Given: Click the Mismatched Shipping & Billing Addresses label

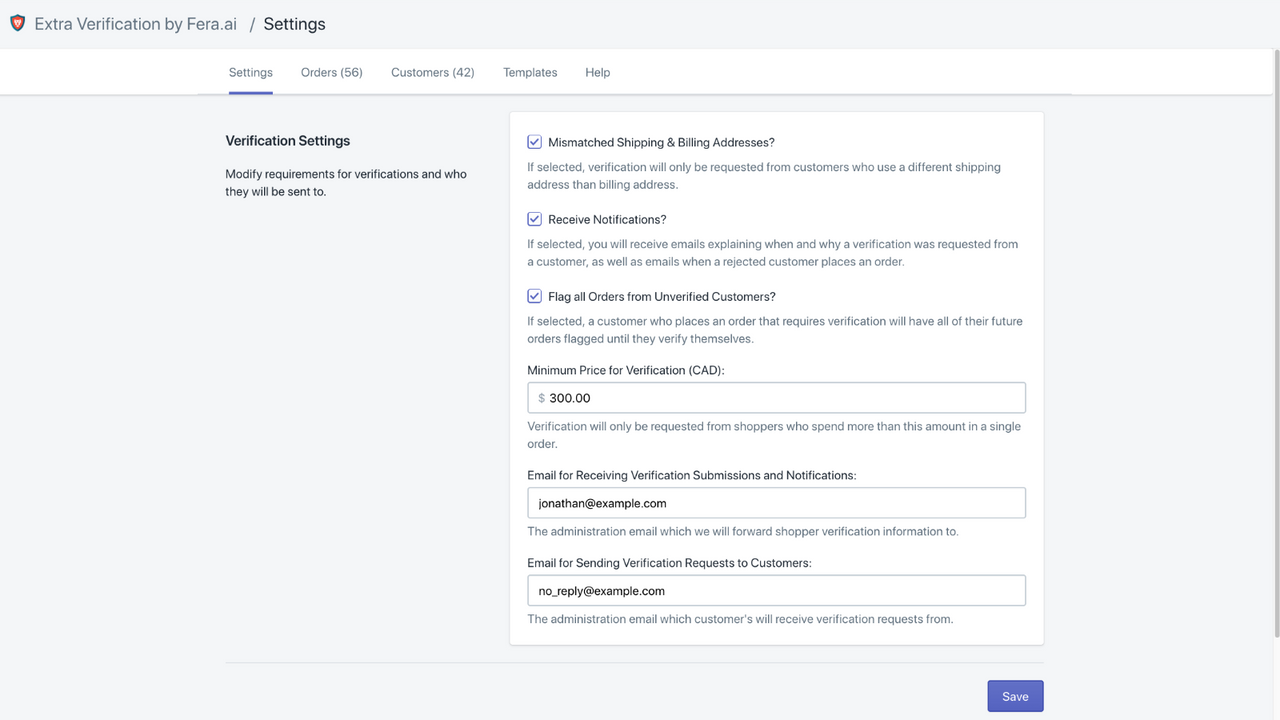Looking at the screenshot, I should (661, 142).
